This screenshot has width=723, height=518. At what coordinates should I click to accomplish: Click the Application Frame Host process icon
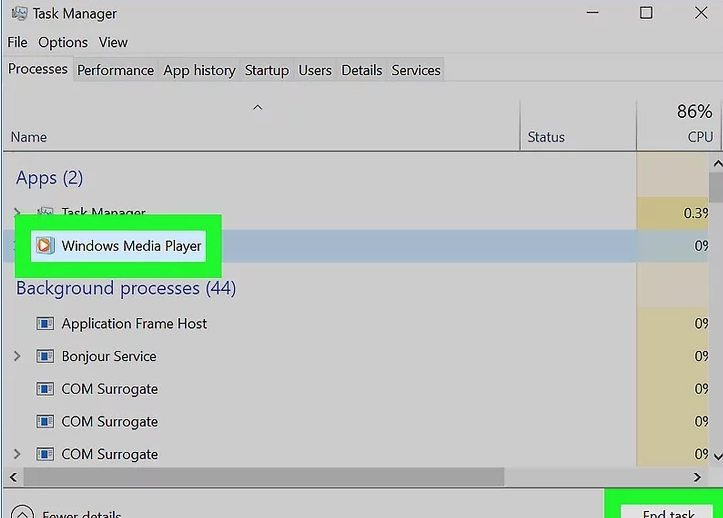click(45, 323)
